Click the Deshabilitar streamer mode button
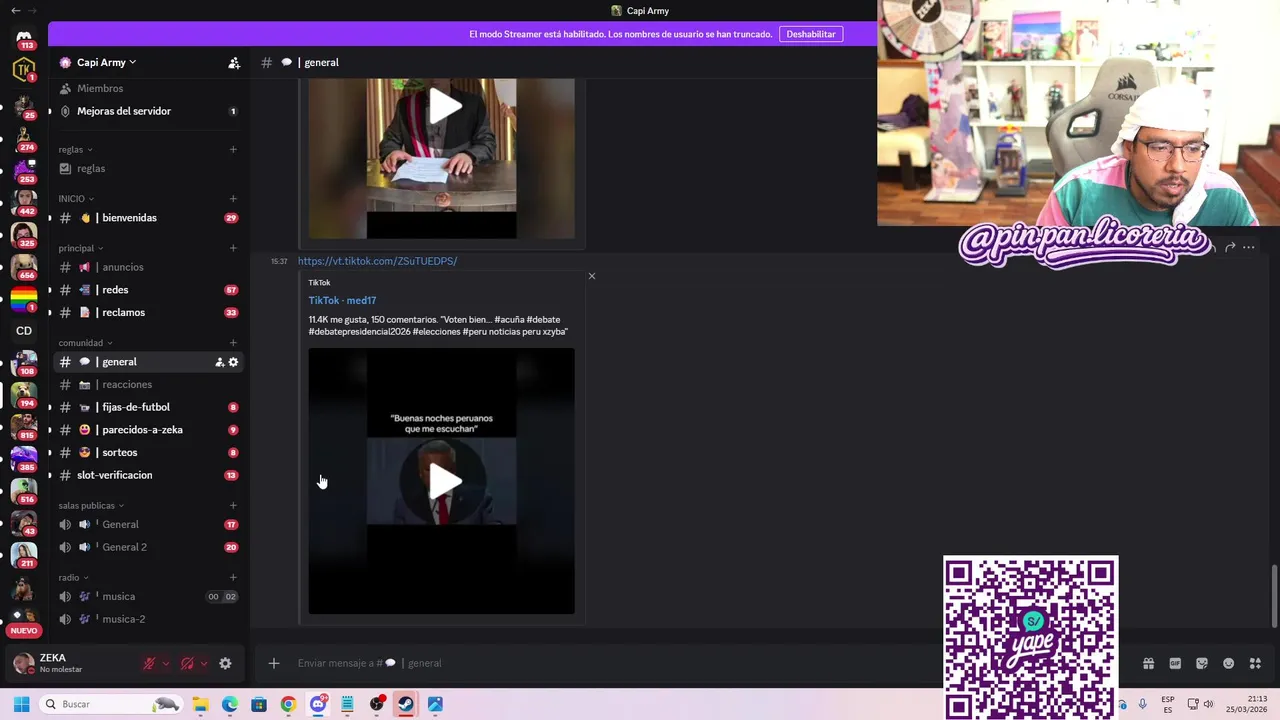The image size is (1280, 720). (x=811, y=34)
